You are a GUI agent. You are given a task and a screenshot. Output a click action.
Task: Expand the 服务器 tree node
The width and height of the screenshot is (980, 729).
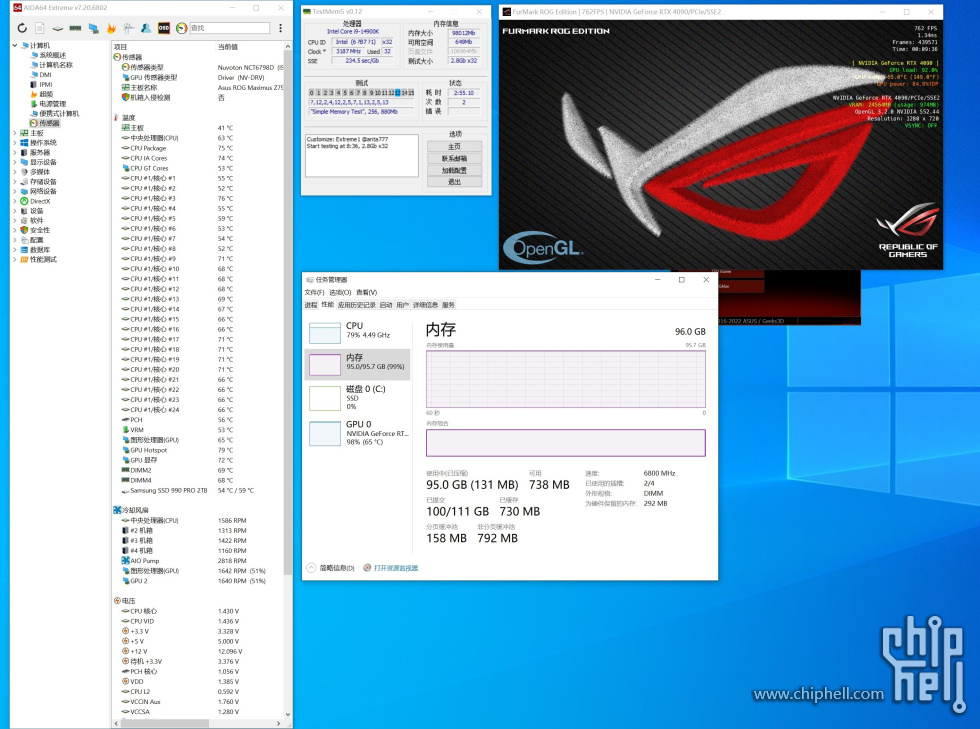pyautogui.click(x=15, y=153)
